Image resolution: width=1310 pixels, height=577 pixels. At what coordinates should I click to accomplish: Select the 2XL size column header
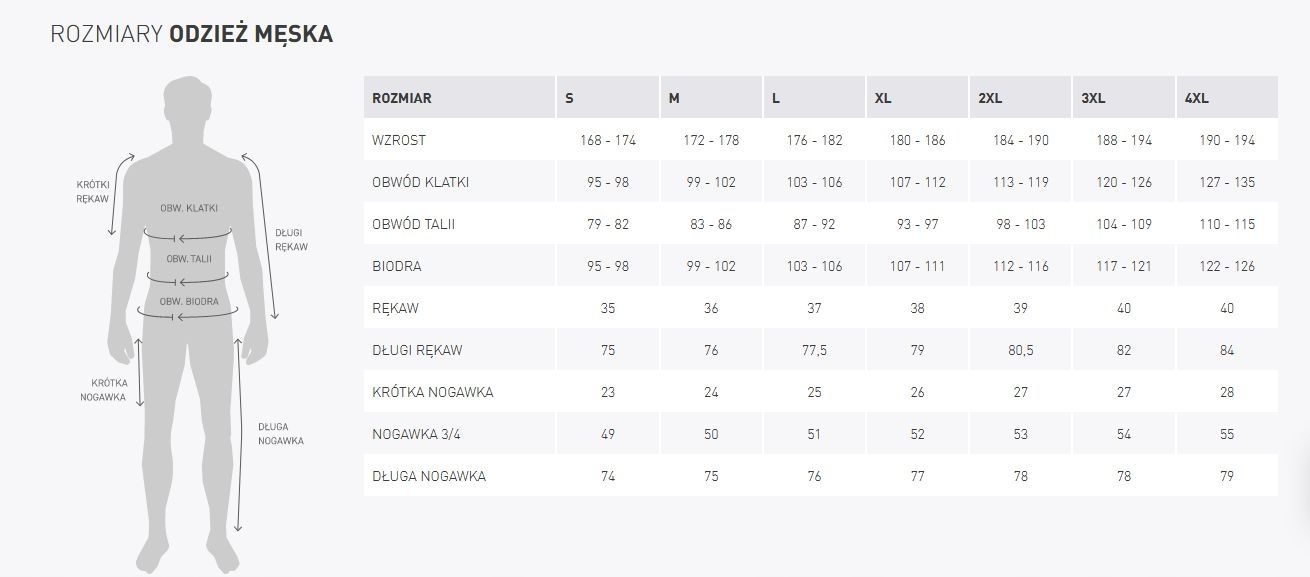(990, 98)
